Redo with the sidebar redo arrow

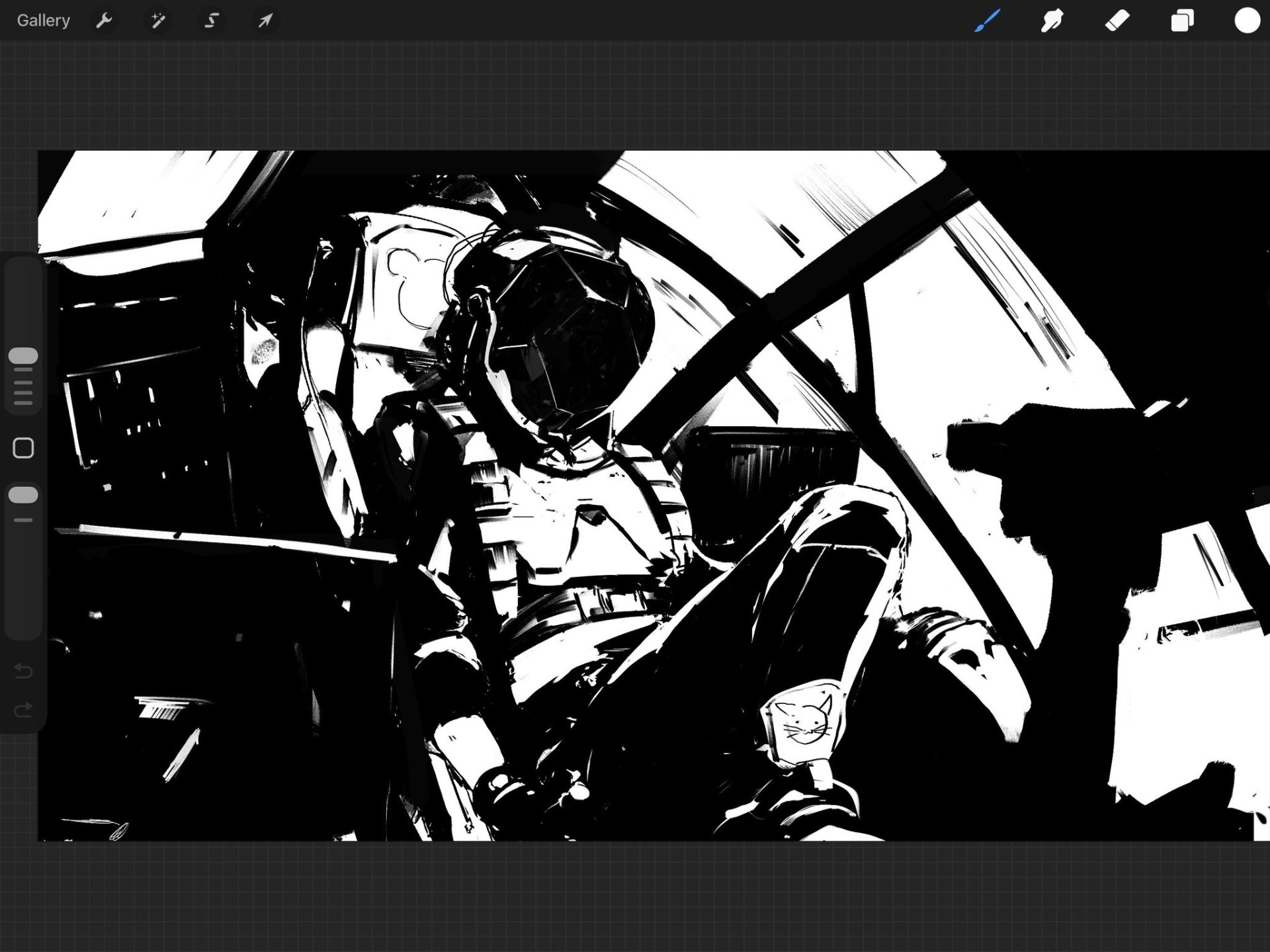(x=23, y=711)
